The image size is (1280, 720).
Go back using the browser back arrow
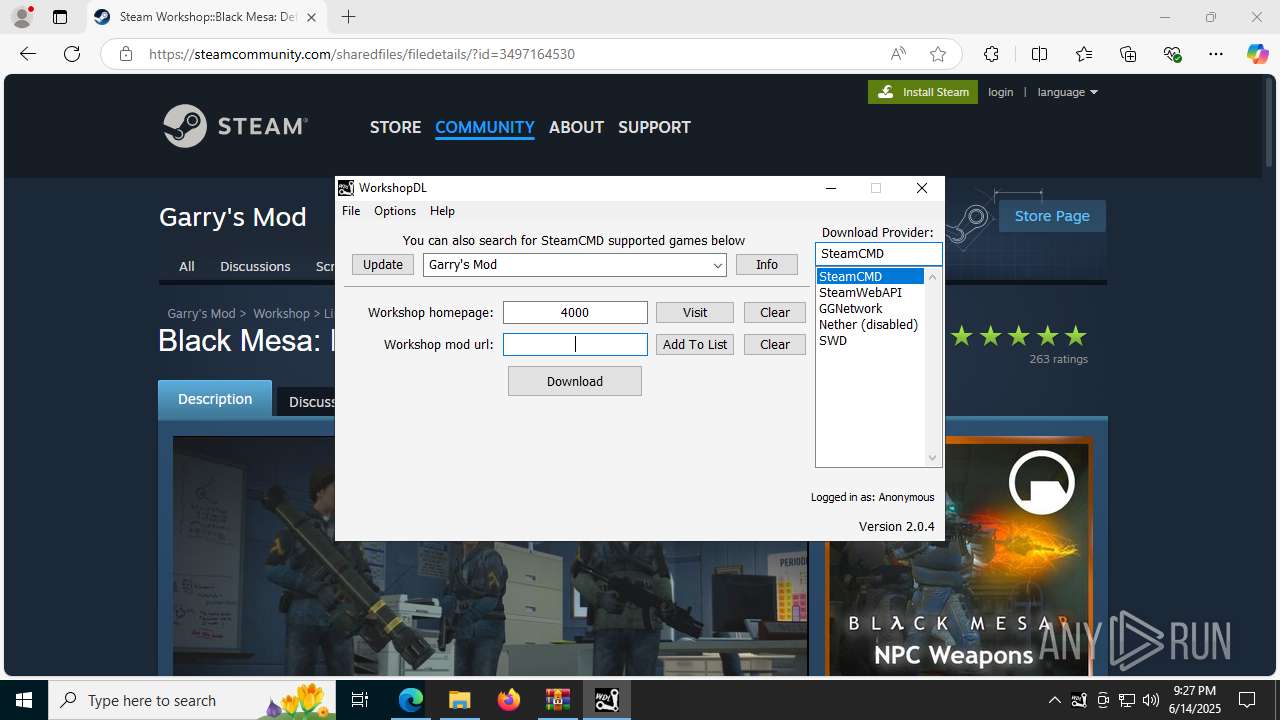coord(28,54)
